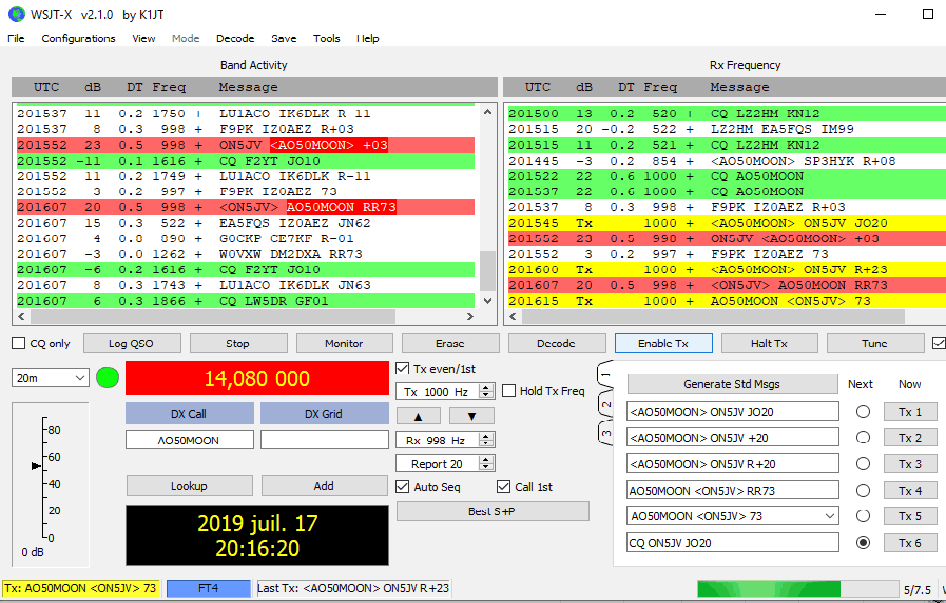Switch to message tab 3

606,433
